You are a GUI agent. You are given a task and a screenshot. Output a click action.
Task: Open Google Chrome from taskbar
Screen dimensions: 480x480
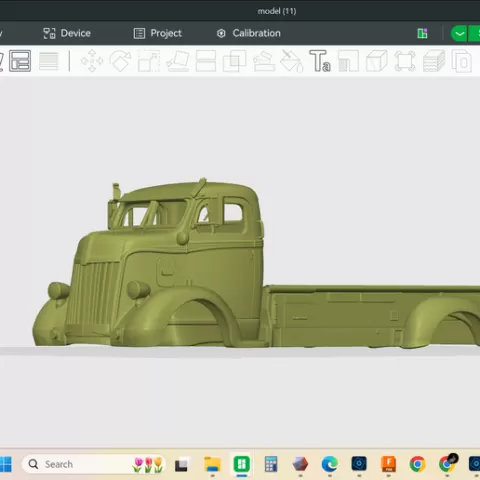[418, 464]
